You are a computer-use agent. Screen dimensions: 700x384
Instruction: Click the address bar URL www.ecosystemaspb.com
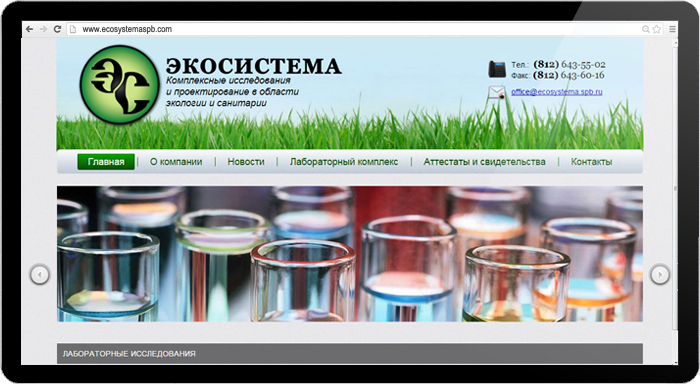pyautogui.click(x=127, y=29)
